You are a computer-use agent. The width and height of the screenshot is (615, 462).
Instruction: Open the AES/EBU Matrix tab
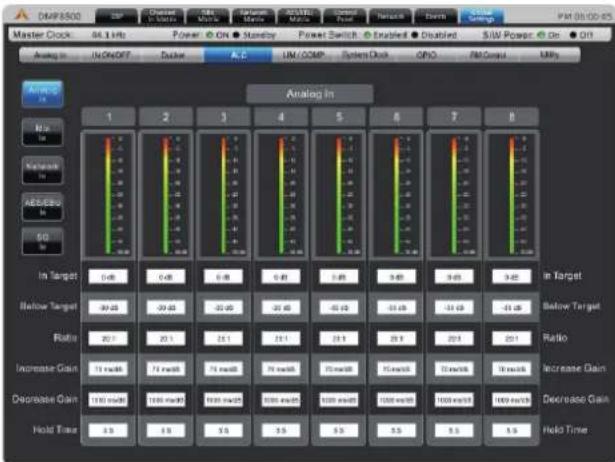(299, 16)
